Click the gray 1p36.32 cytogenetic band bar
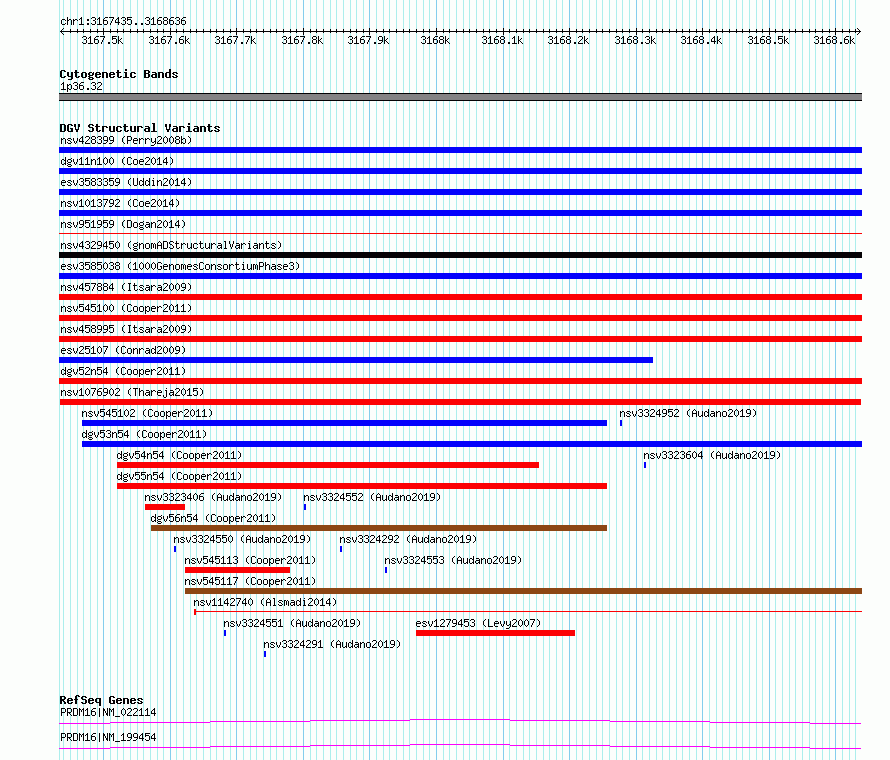This screenshot has height=760, width=890. coord(460,97)
